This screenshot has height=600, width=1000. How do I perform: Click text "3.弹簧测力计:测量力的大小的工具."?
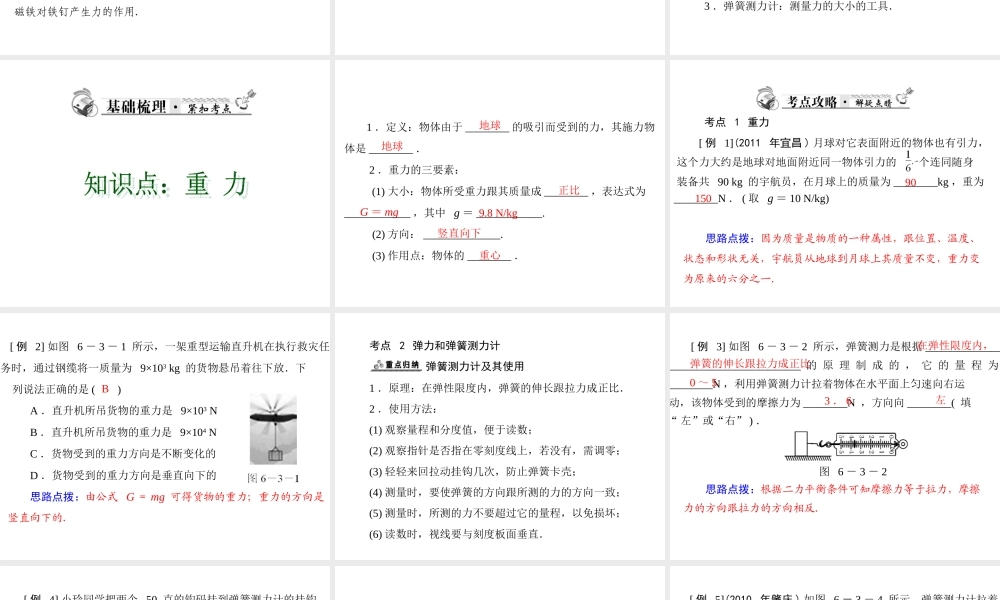798,6
